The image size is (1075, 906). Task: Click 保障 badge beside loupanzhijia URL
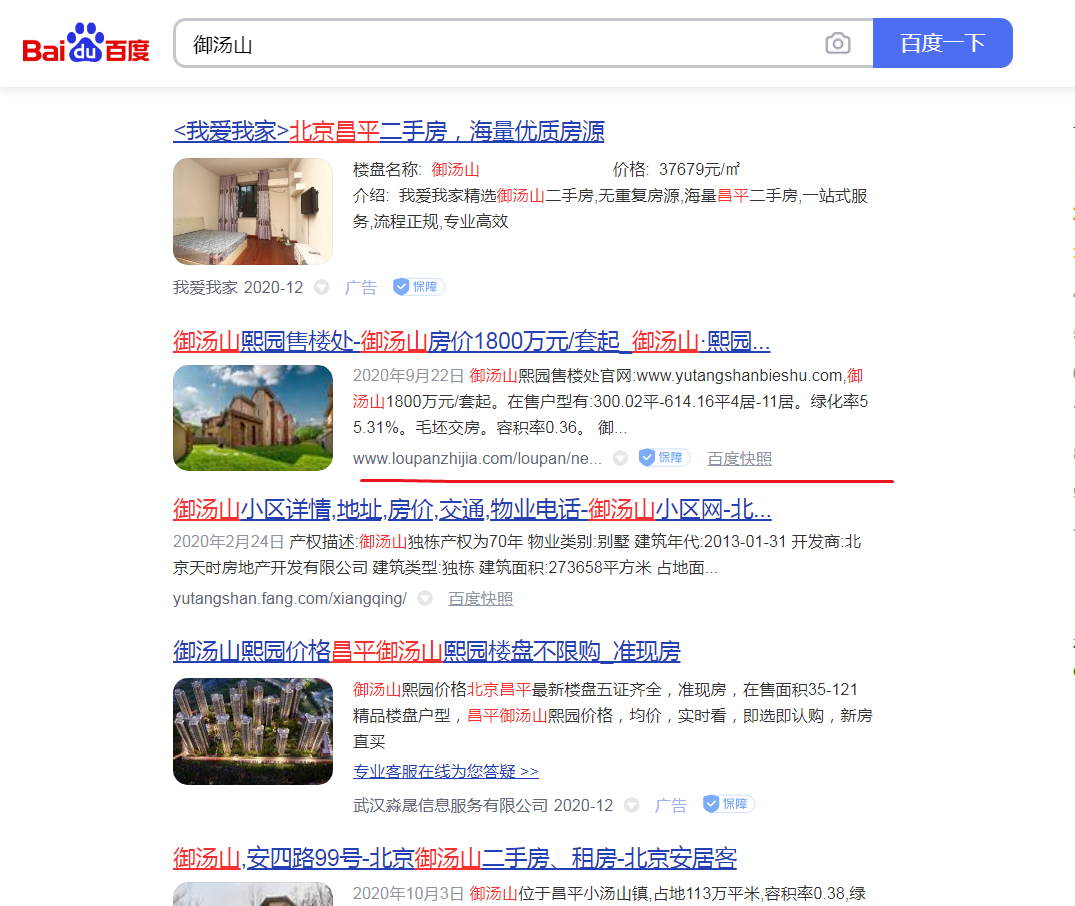(664, 457)
